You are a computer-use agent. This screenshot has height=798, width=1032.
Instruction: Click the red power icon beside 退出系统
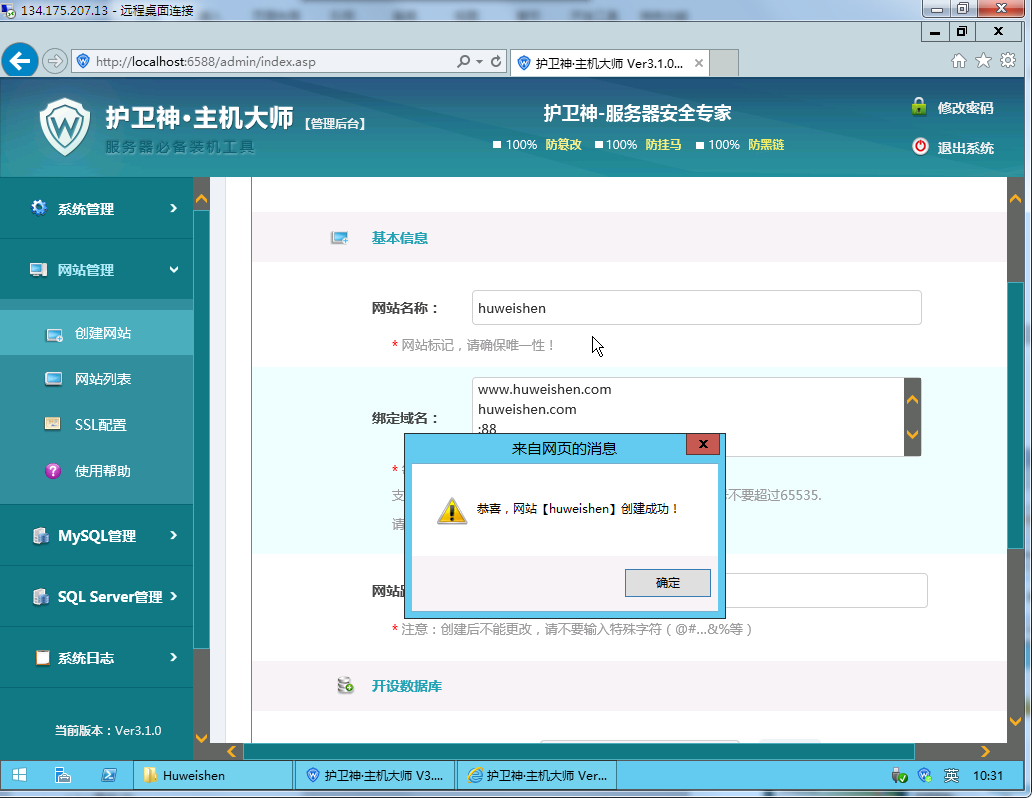tap(920, 146)
